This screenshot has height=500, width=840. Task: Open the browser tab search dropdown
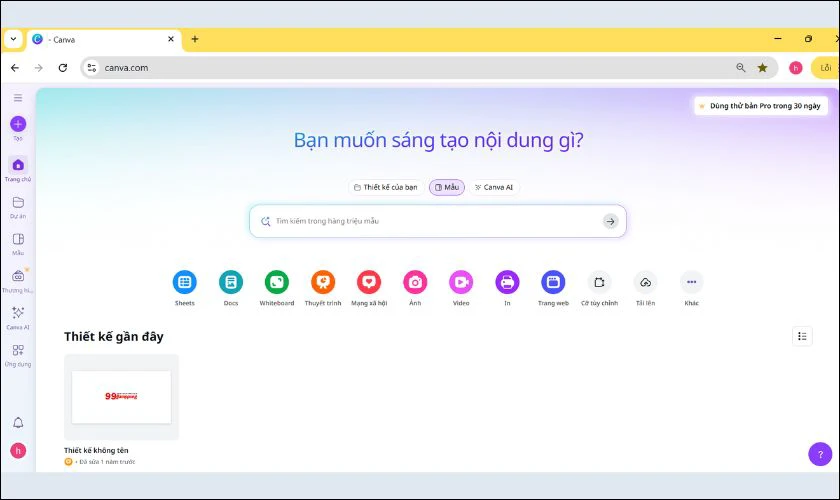click(x=13, y=39)
